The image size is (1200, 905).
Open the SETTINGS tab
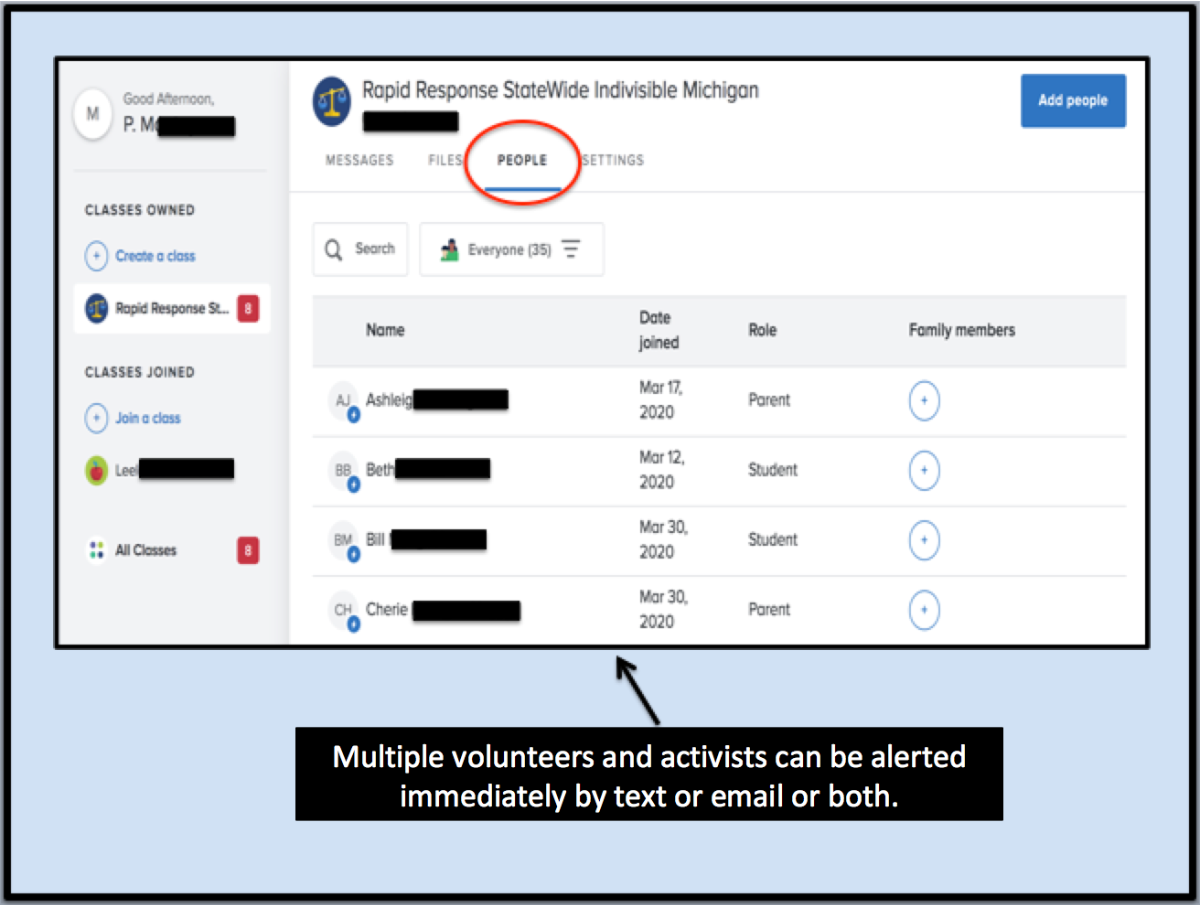pos(613,160)
